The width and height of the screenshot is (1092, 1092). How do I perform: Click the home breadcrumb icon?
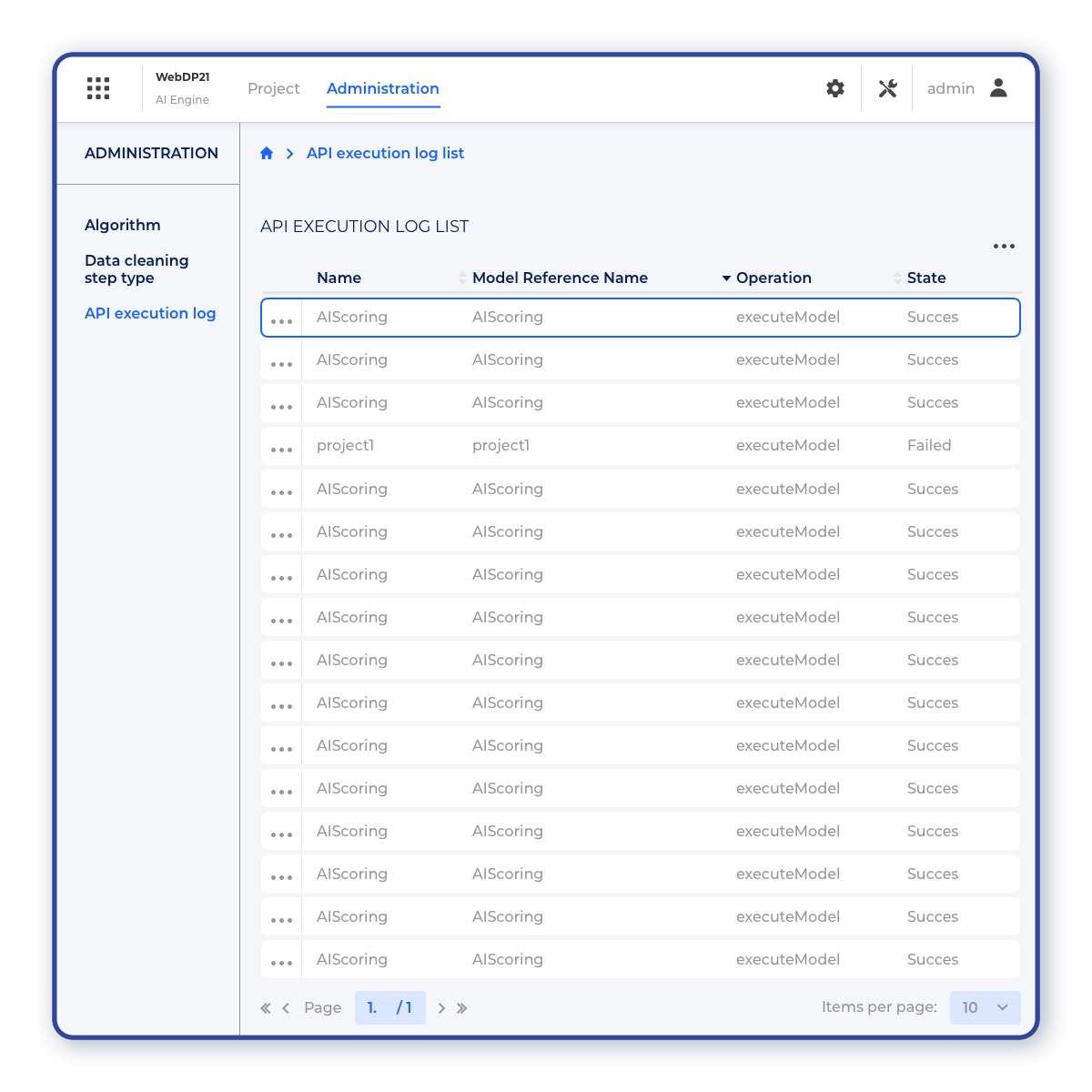(267, 154)
